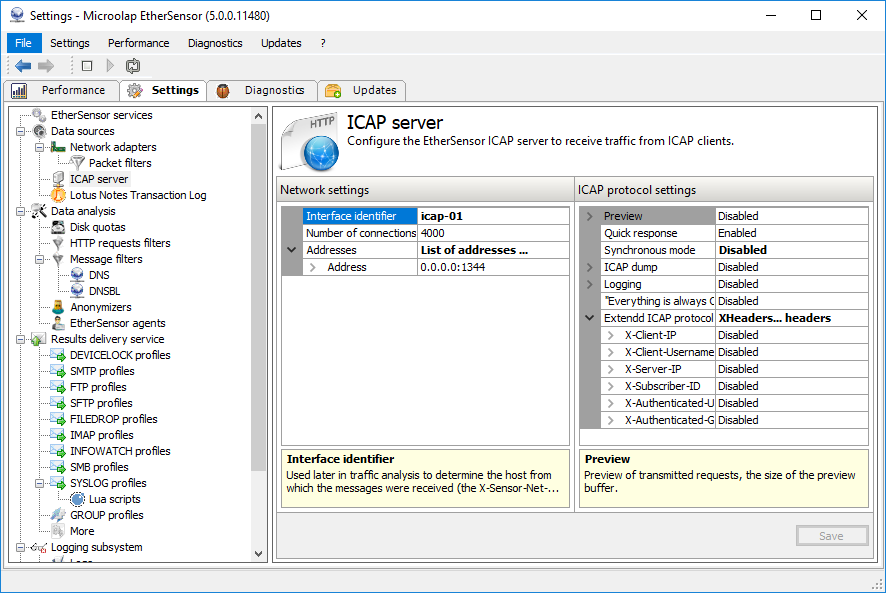Click the Network adapters icon

[x=58, y=147]
